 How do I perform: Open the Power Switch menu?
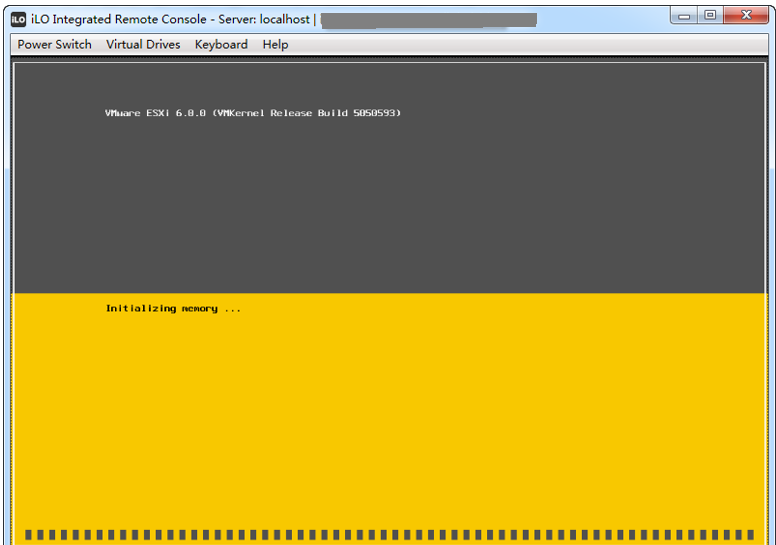coord(54,45)
